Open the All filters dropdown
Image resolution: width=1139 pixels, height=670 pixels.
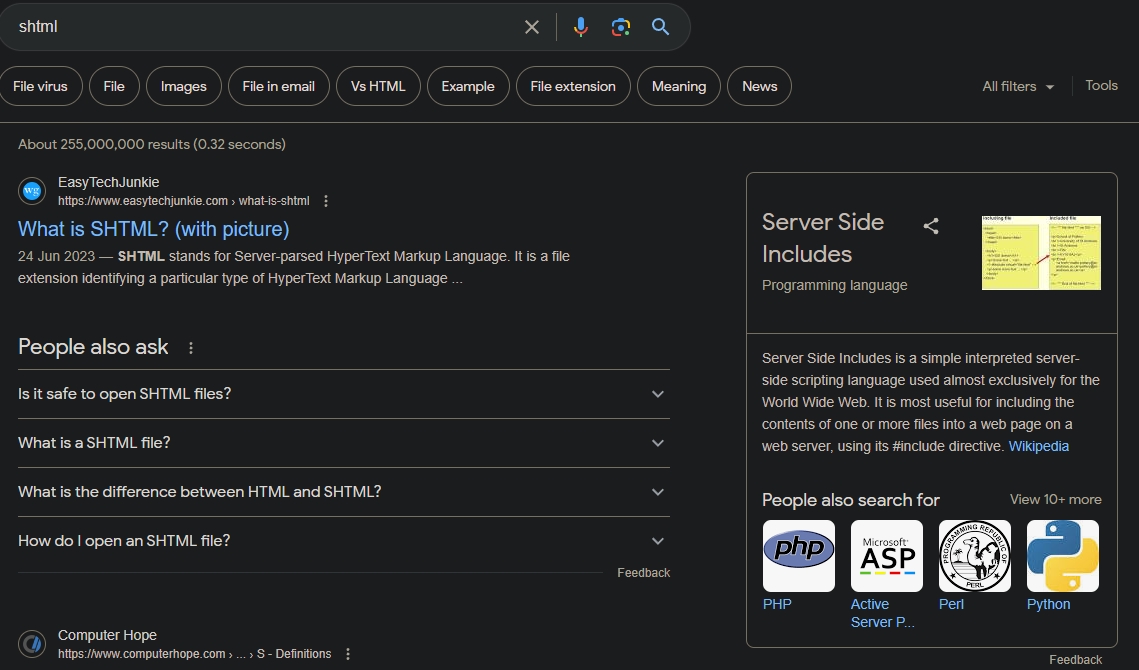[x=1018, y=87]
